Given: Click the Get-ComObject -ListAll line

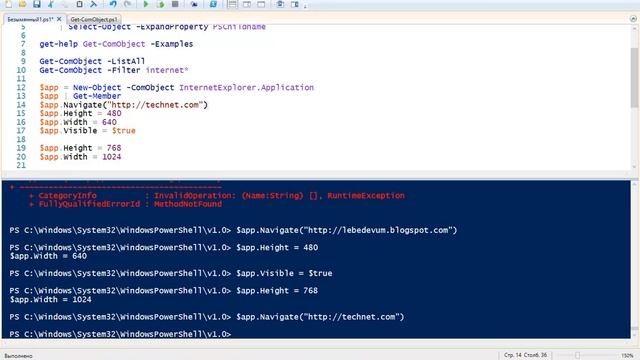Looking at the screenshot, I should coord(92,61).
